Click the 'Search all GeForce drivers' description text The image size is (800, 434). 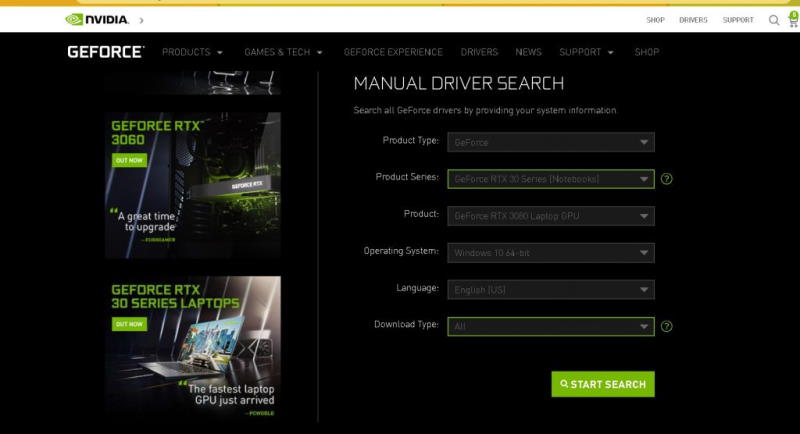coord(485,110)
